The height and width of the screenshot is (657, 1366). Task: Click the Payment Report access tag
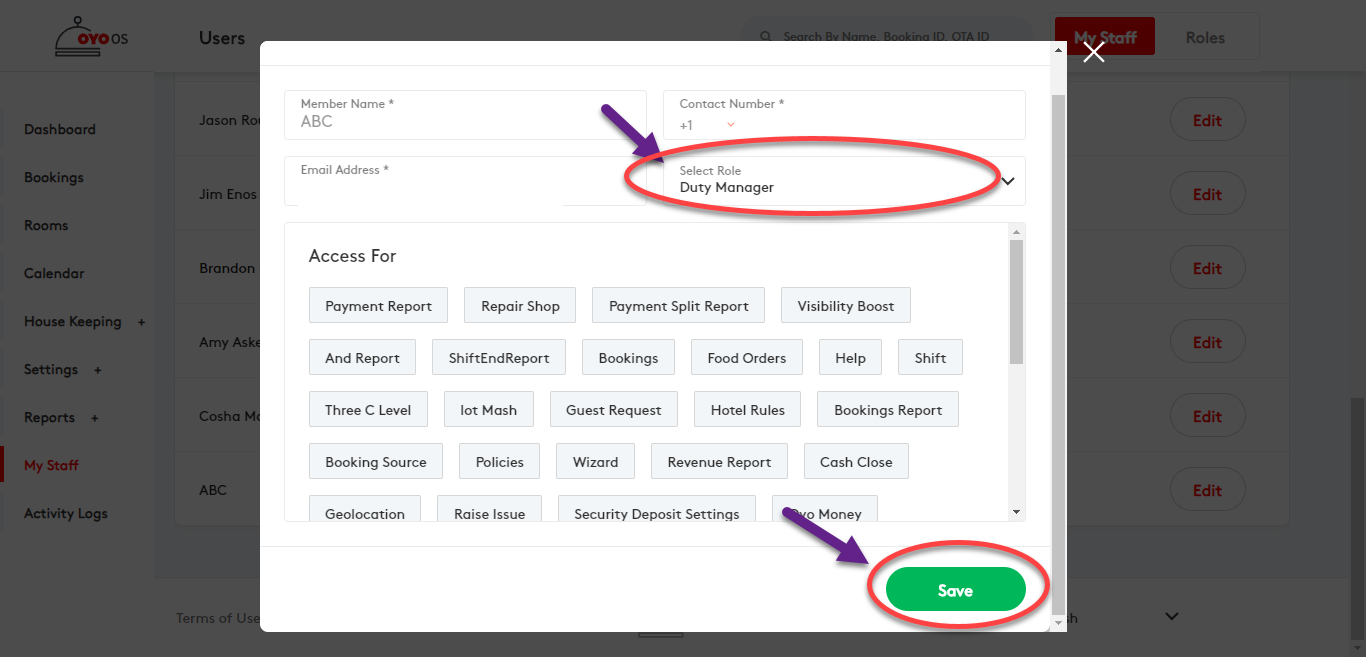[x=378, y=306]
